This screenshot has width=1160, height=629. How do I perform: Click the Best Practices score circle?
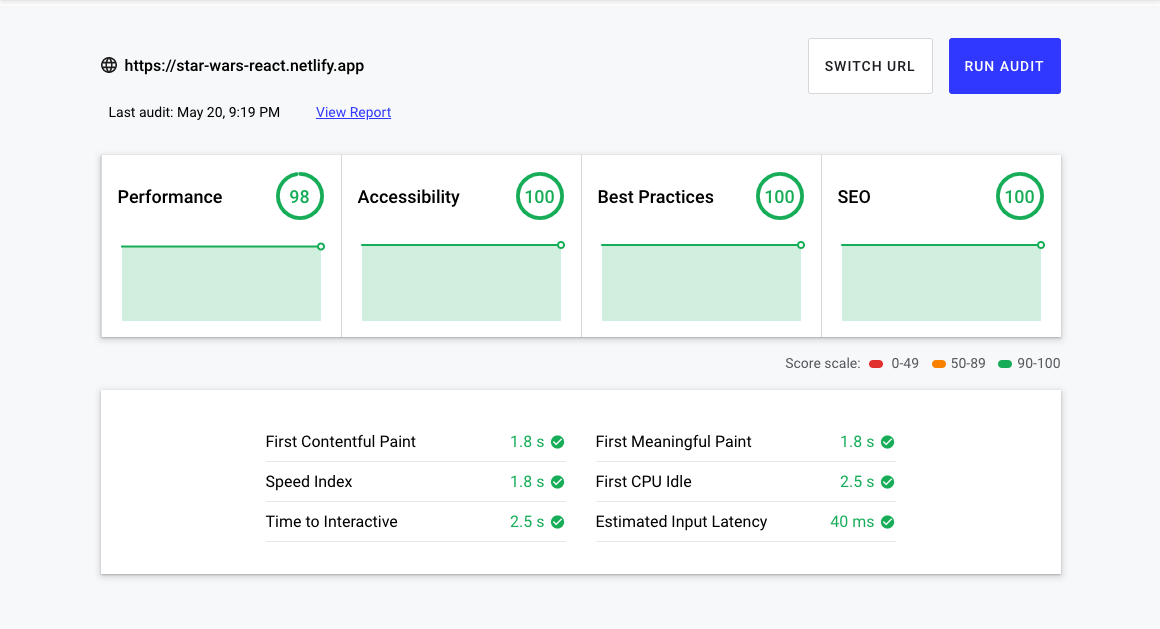click(780, 197)
